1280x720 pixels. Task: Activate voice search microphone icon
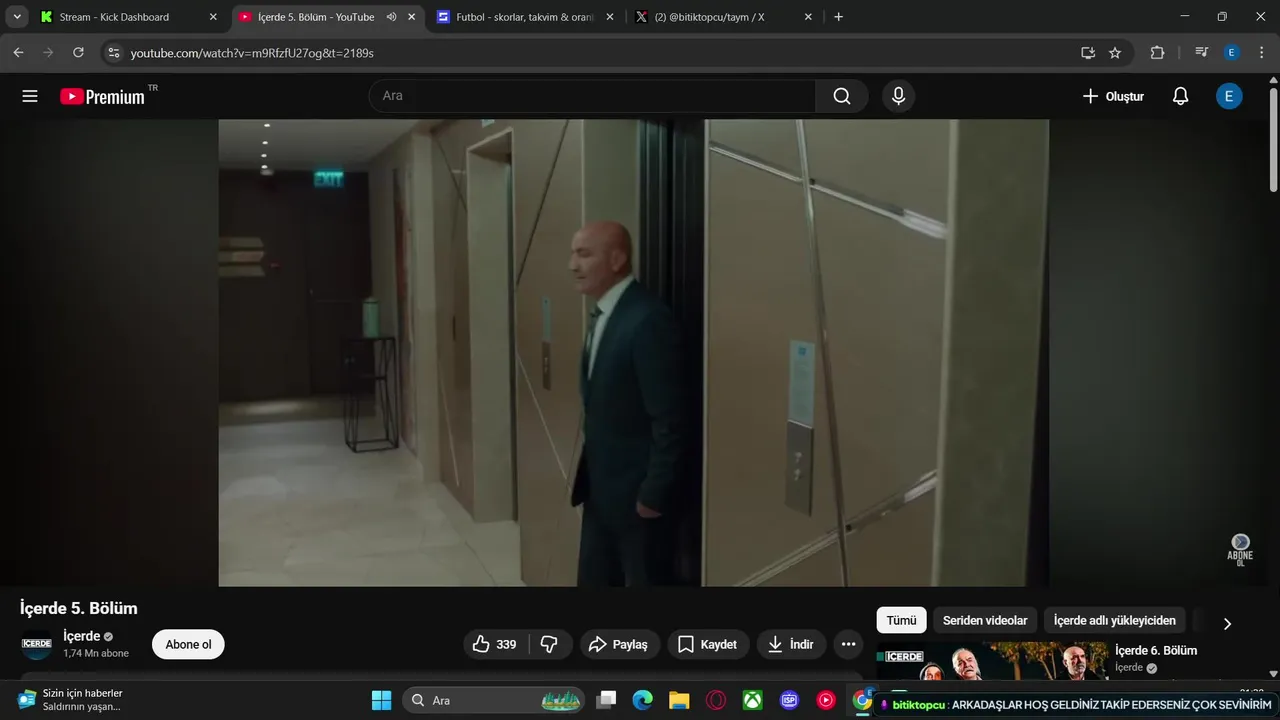pos(898,96)
